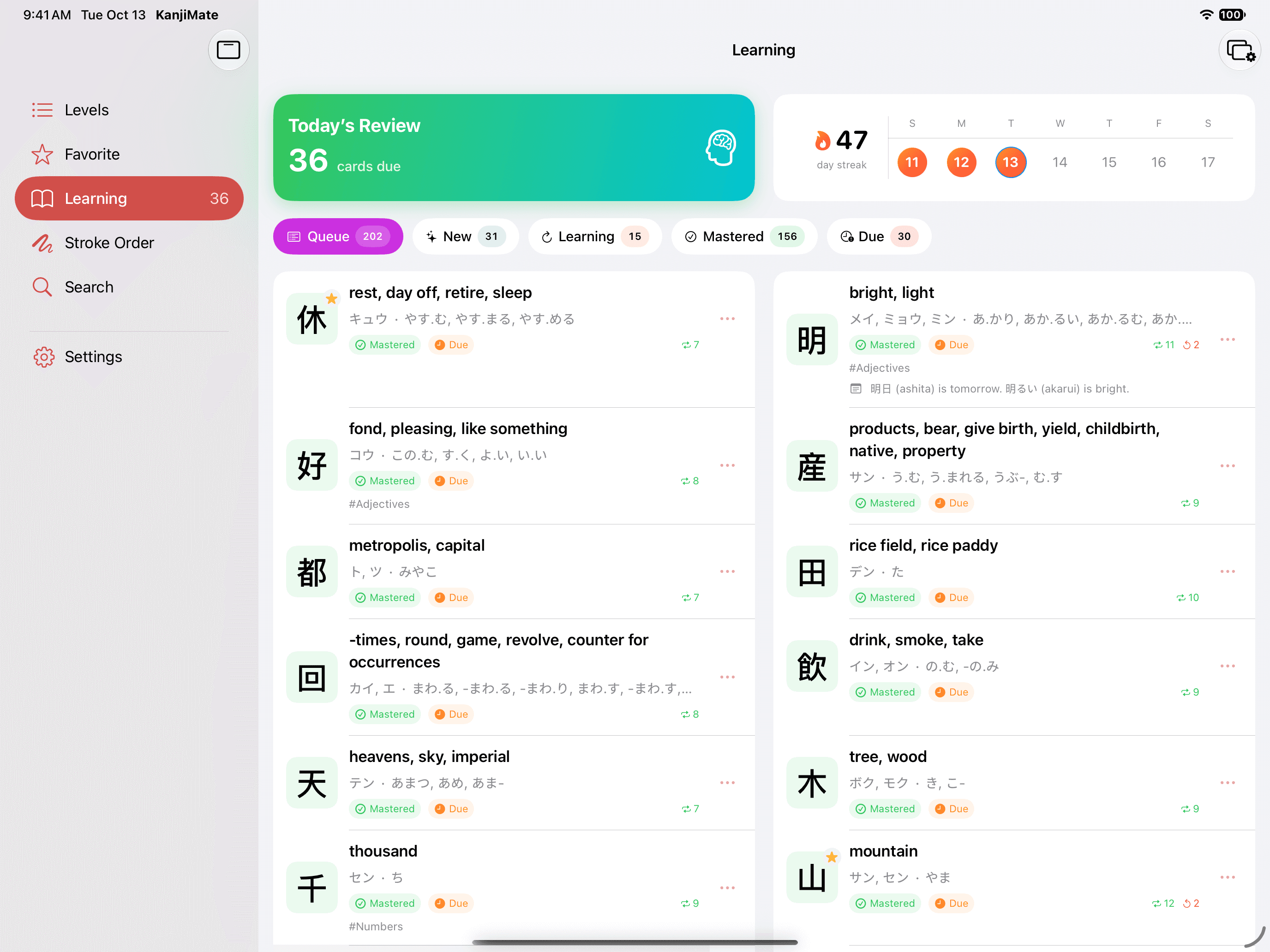Open more options for 山 mountain card
Image resolution: width=1270 pixels, height=952 pixels.
(1228, 877)
